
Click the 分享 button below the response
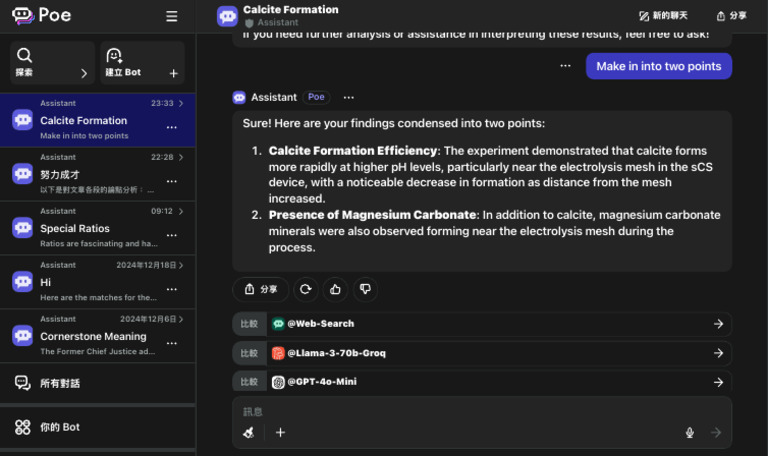point(260,289)
